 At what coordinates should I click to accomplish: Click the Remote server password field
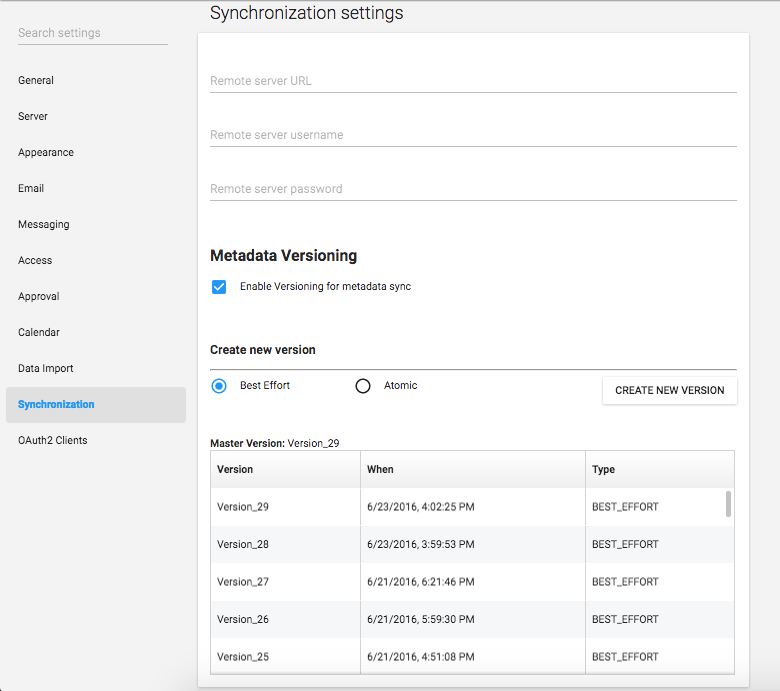tap(472, 189)
